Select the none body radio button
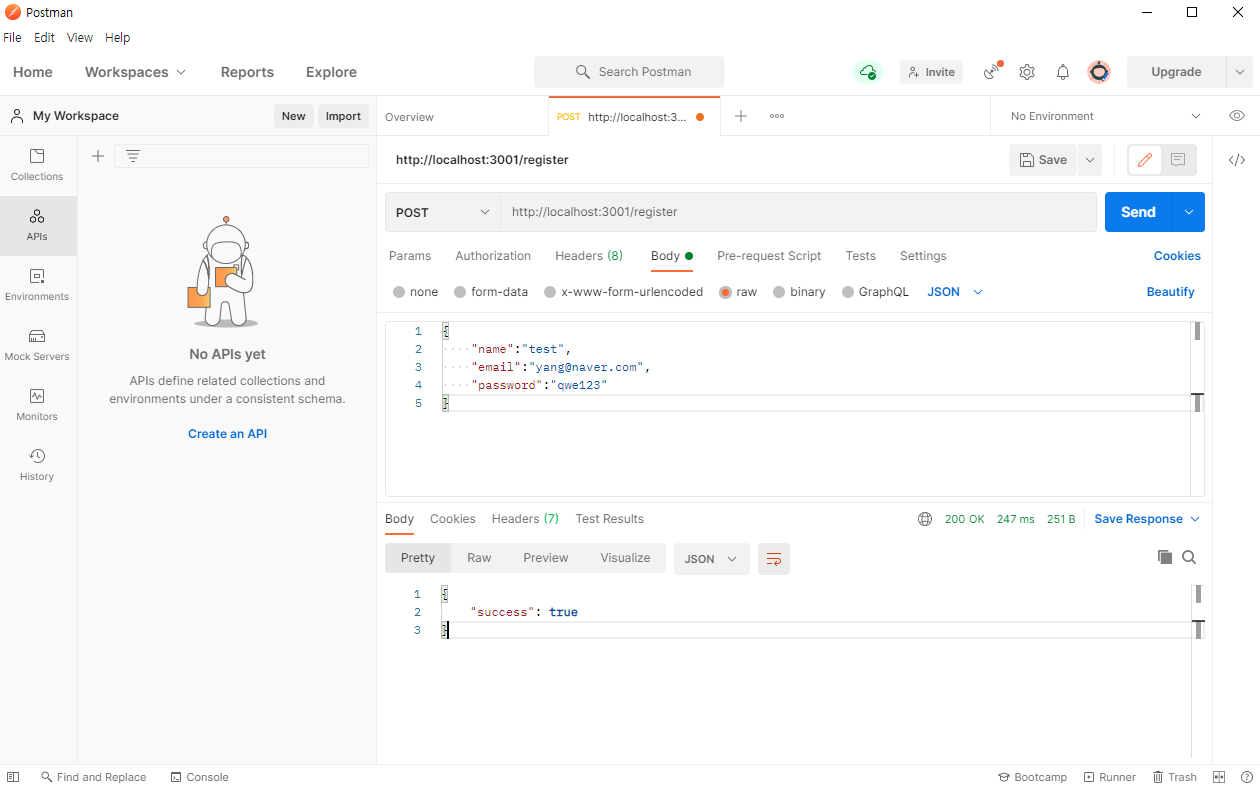Screen dimensions: 1260x787 tap(399, 292)
